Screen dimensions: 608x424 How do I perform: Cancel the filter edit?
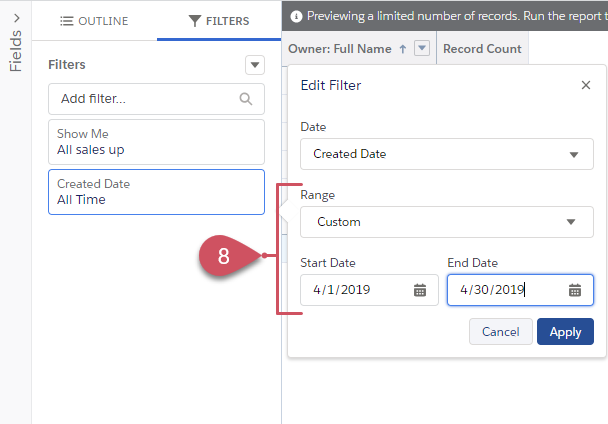click(501, 332)
